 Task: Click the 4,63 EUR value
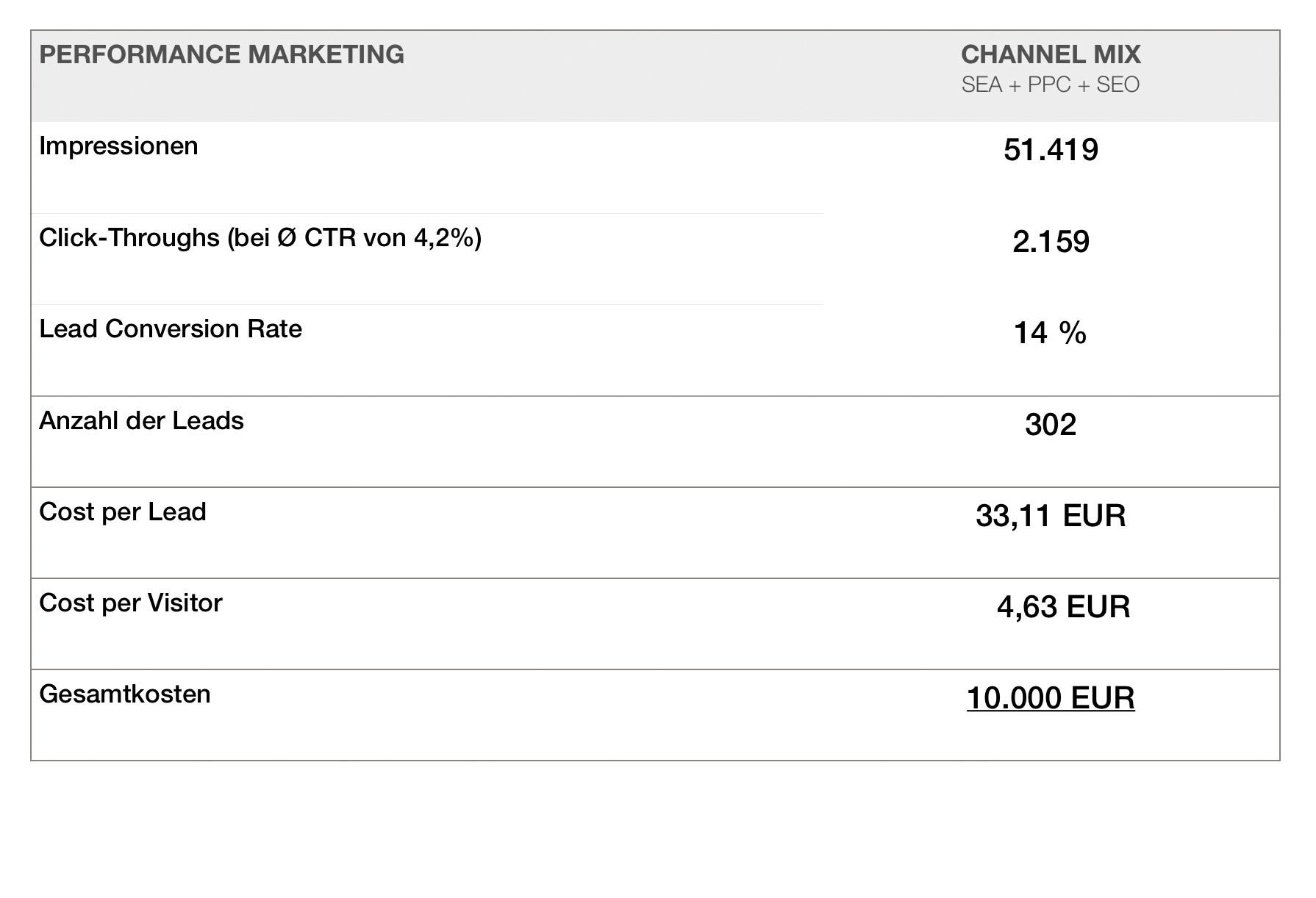click(x=1063, y=607)
